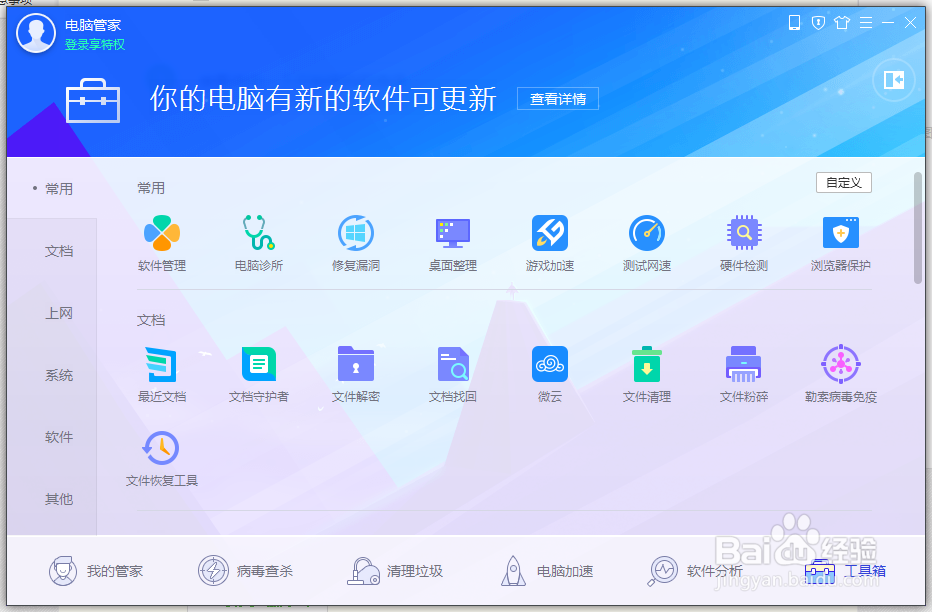Click the toolbox icon in banner

(93, 100)
